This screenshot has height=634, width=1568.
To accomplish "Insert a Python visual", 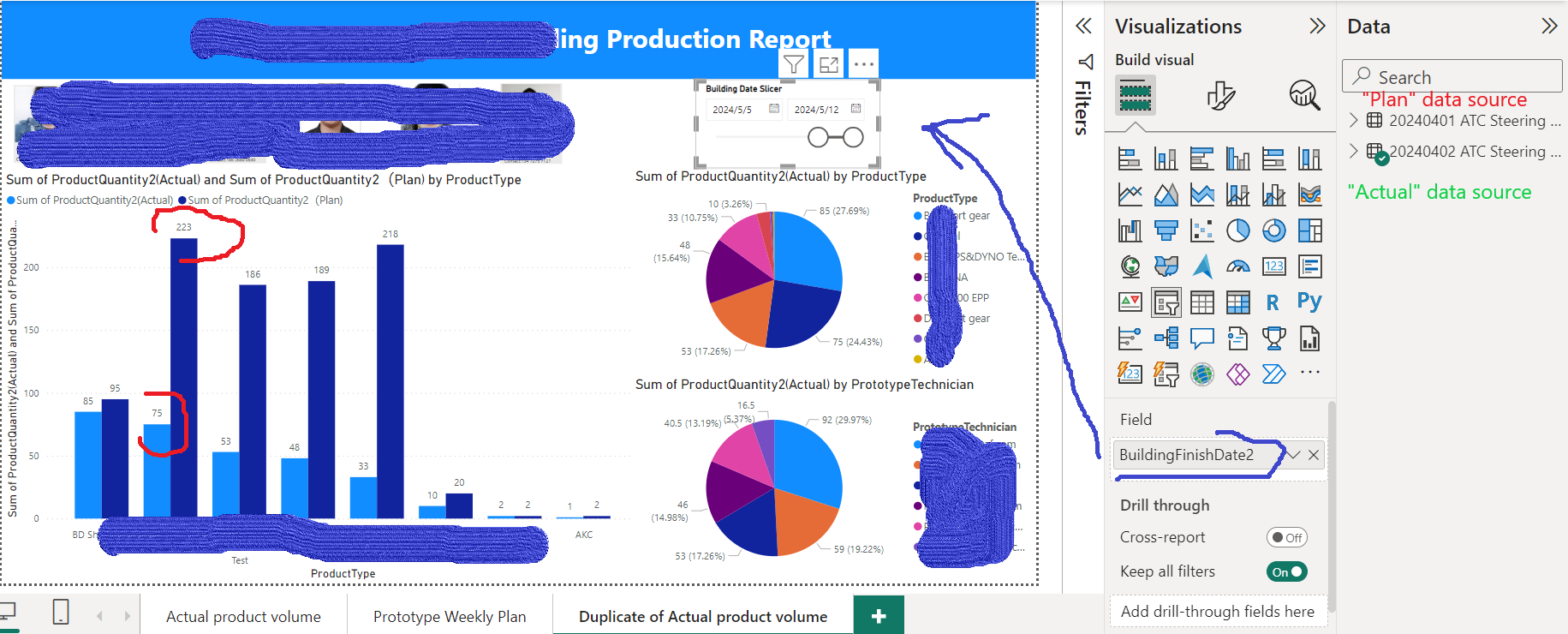I will (1309, 301).
